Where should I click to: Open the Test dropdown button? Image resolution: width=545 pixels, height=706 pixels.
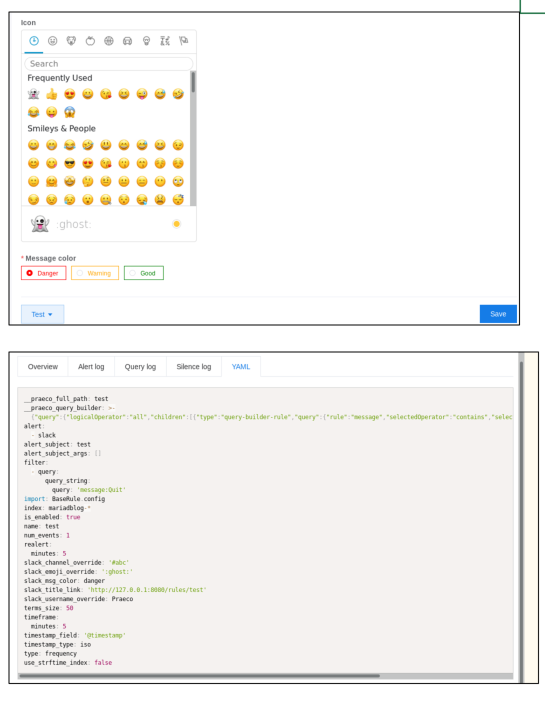pos(42,314)
